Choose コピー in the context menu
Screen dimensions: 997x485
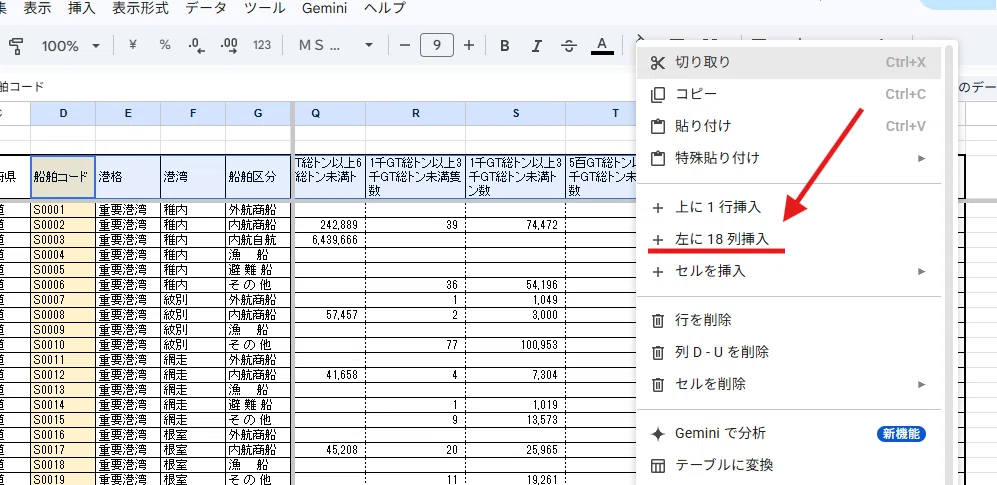(788, 94)
